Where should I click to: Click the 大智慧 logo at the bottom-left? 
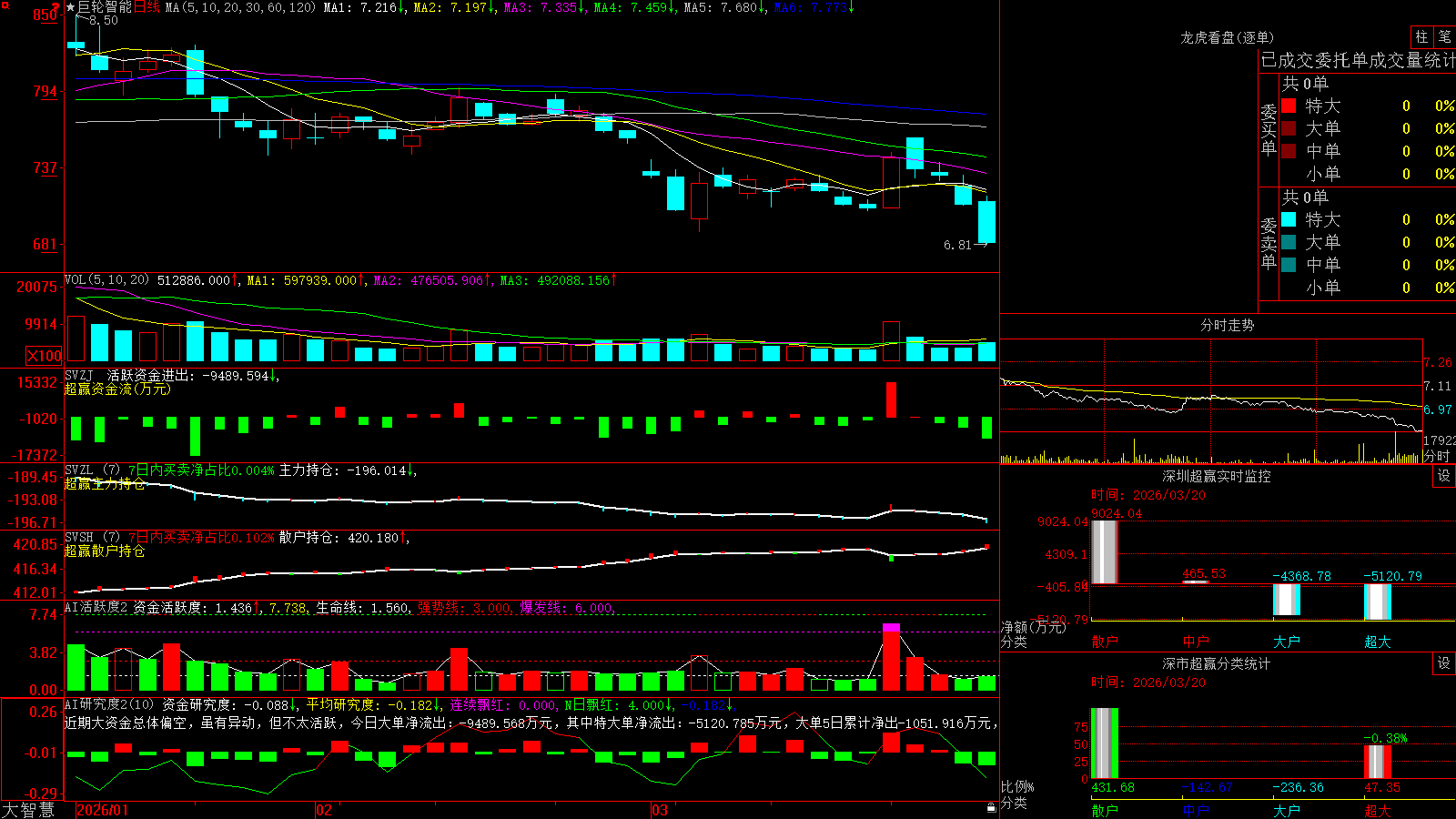pyautogui.click(x=28, y=810)
